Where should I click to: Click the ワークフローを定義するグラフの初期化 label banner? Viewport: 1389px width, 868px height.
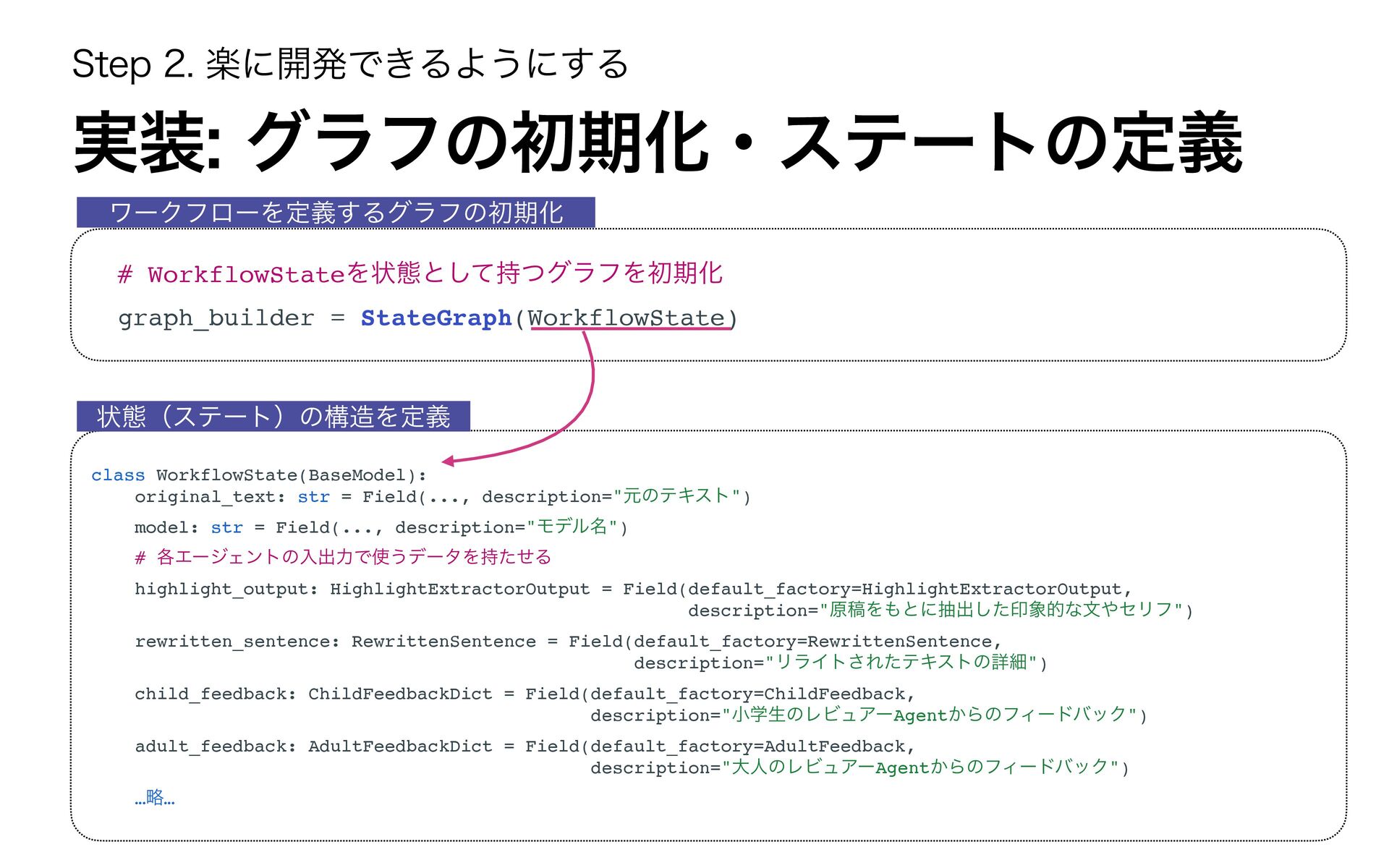tap(336, 213)
